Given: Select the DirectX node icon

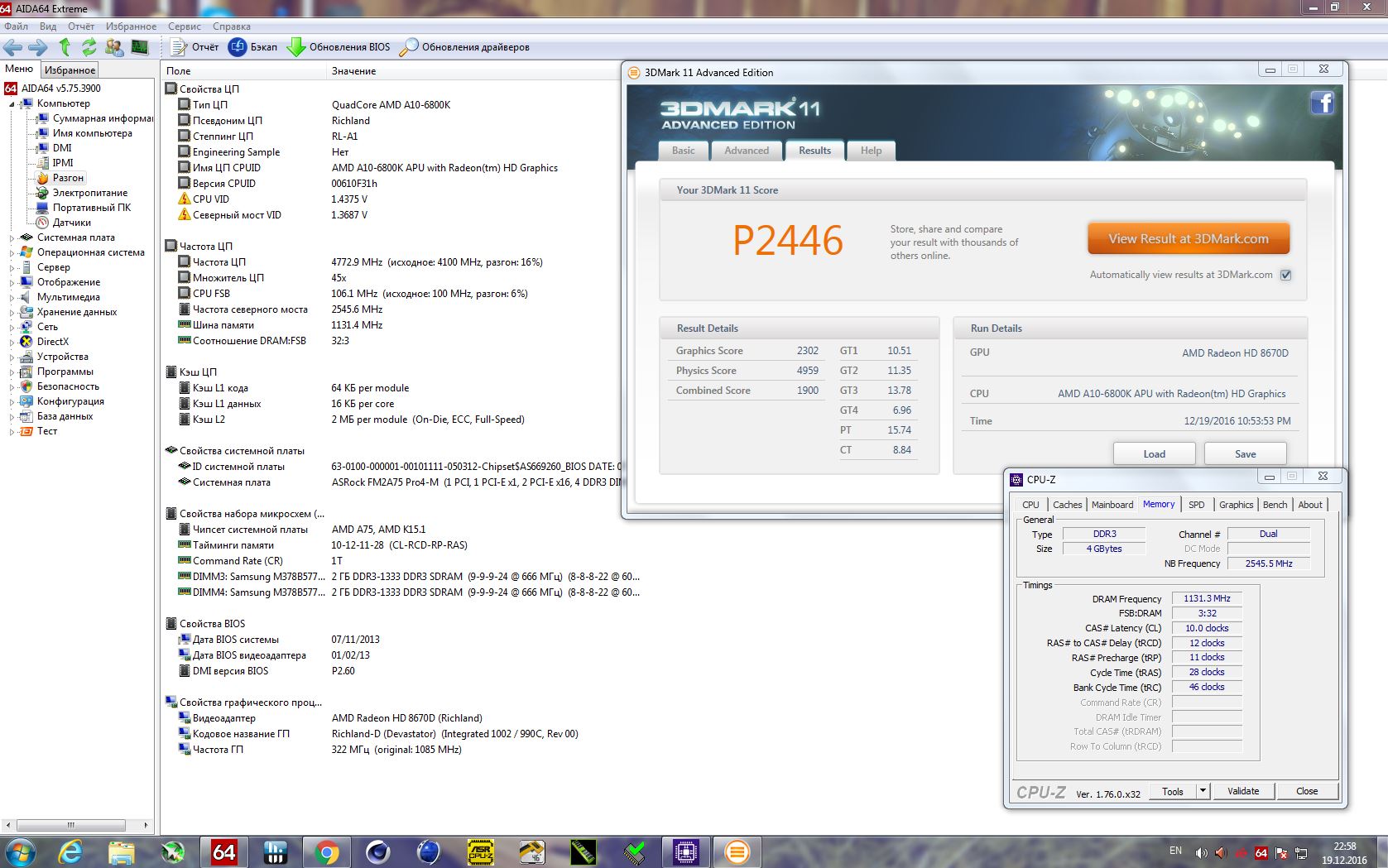Looking at the screenshot, I should [26, 342].
